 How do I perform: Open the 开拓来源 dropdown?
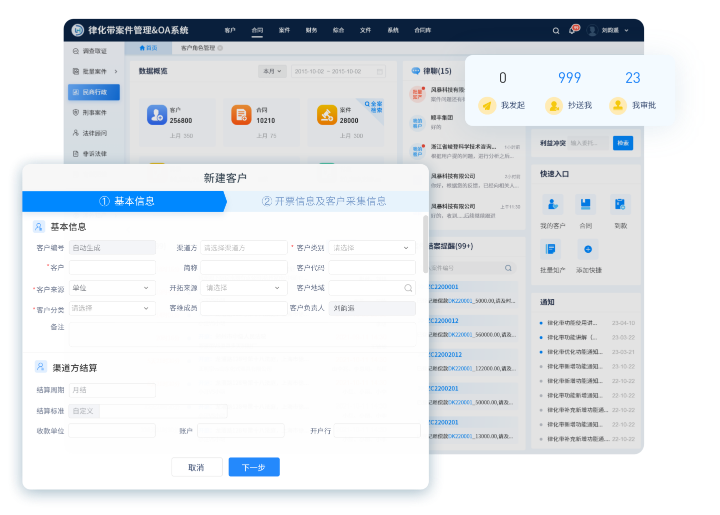pos(244,288)
